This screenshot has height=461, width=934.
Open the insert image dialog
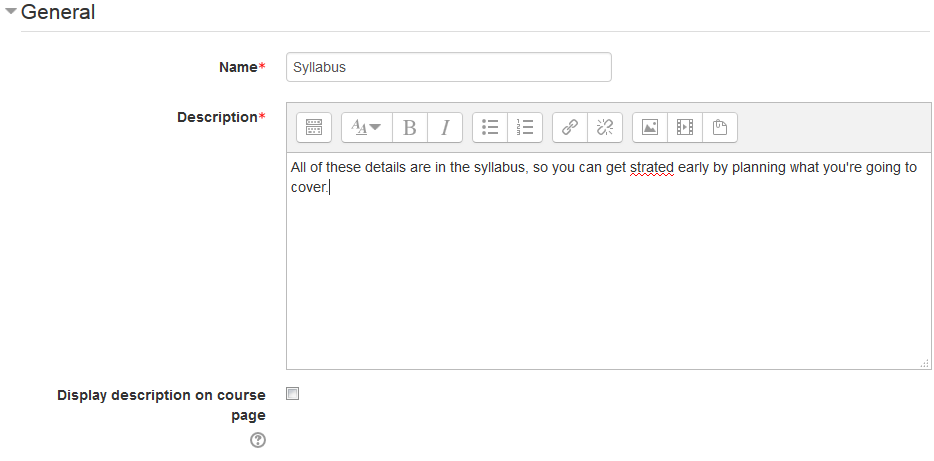[650, 127]
